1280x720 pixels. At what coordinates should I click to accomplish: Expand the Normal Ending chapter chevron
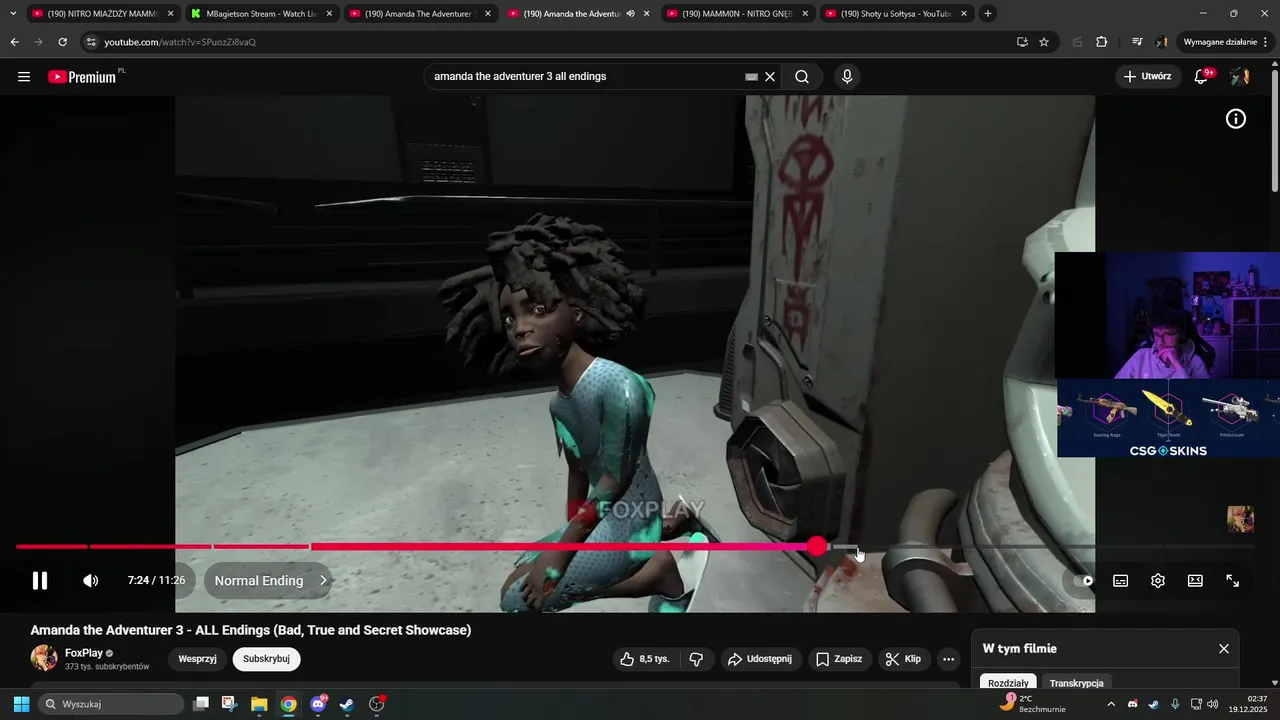click(323, 580)
